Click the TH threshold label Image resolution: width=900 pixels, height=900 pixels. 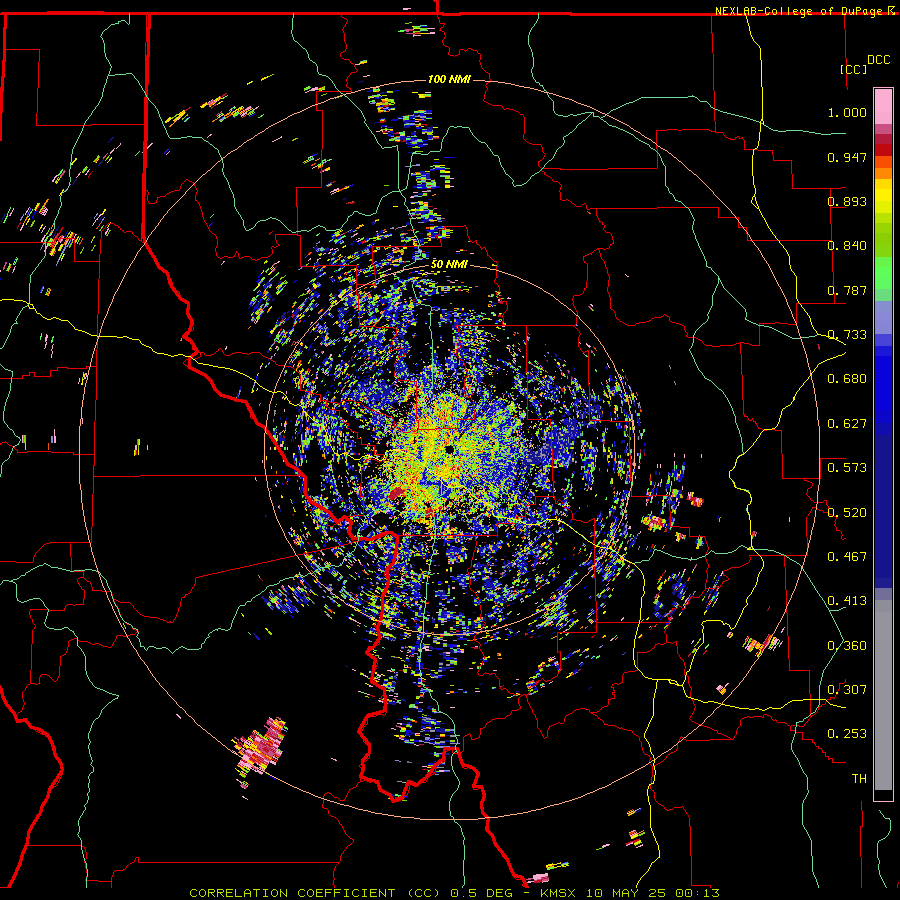(859, 779)
